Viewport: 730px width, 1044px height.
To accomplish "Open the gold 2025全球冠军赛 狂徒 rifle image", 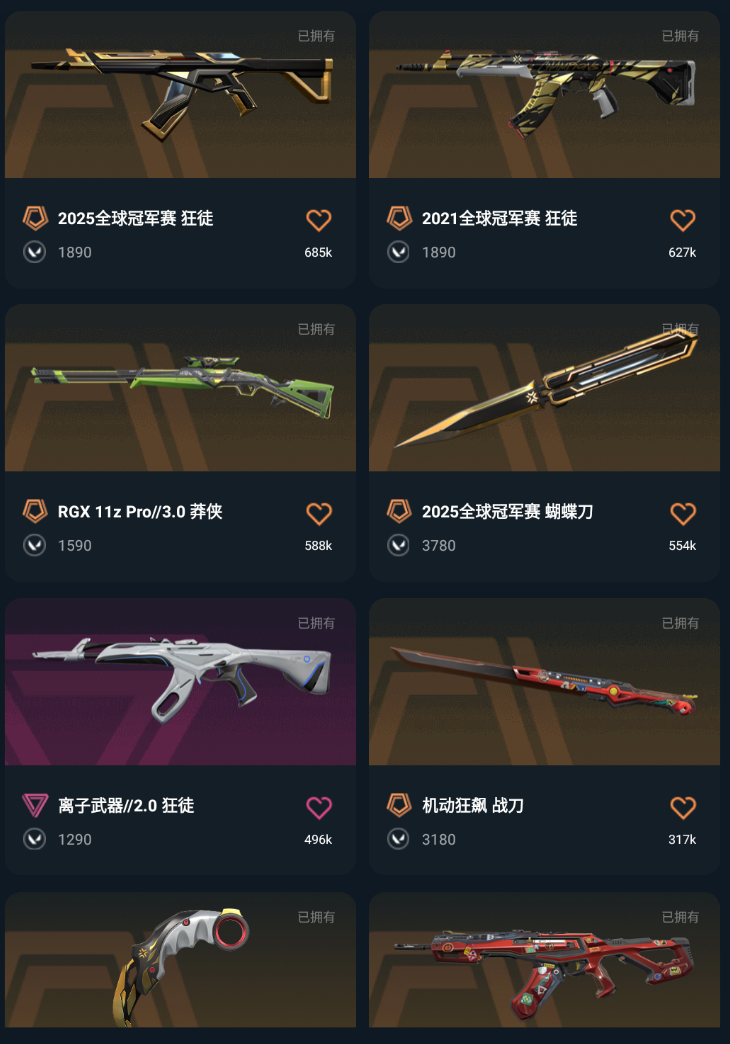I will [181, 95].
